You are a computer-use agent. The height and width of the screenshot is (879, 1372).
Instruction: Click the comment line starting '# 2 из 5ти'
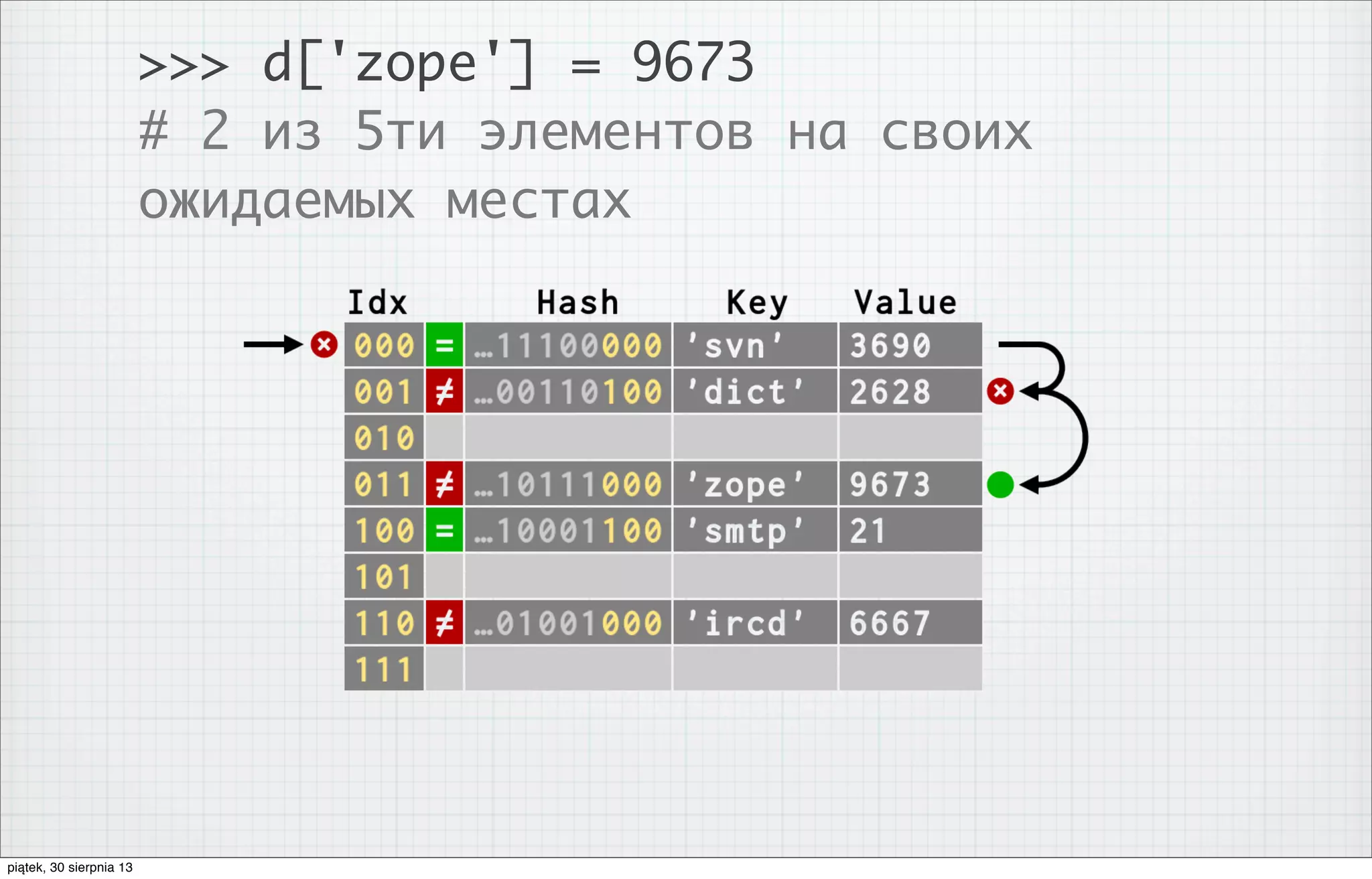pyautogui.click(x=586, y=131)
